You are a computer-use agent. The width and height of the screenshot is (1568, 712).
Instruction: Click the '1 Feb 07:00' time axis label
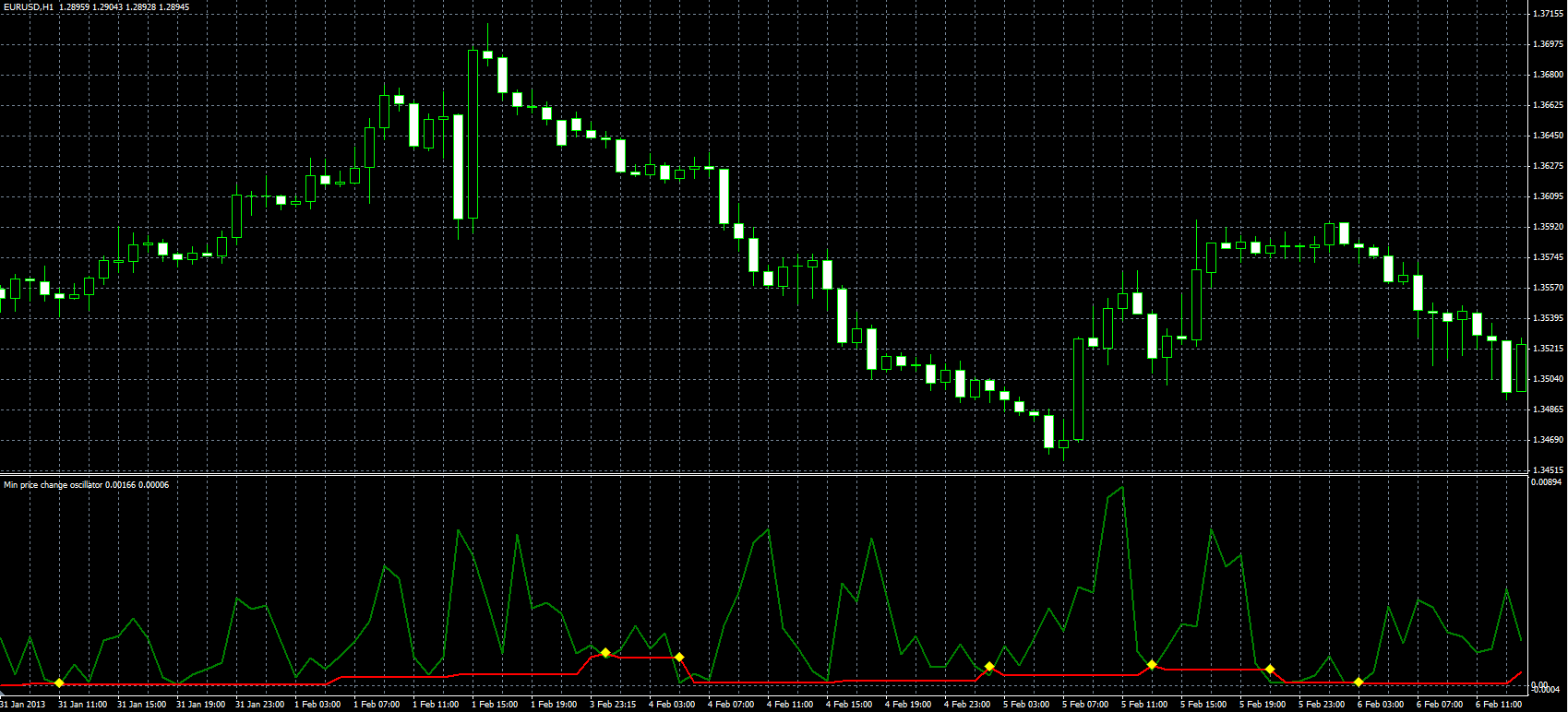(x=377, y=705)
